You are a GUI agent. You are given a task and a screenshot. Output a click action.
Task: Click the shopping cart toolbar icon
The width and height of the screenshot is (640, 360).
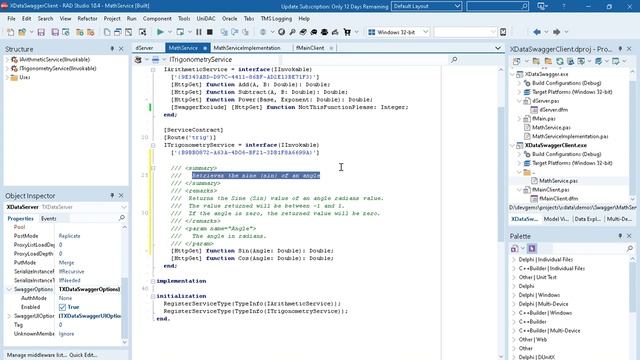347,32
